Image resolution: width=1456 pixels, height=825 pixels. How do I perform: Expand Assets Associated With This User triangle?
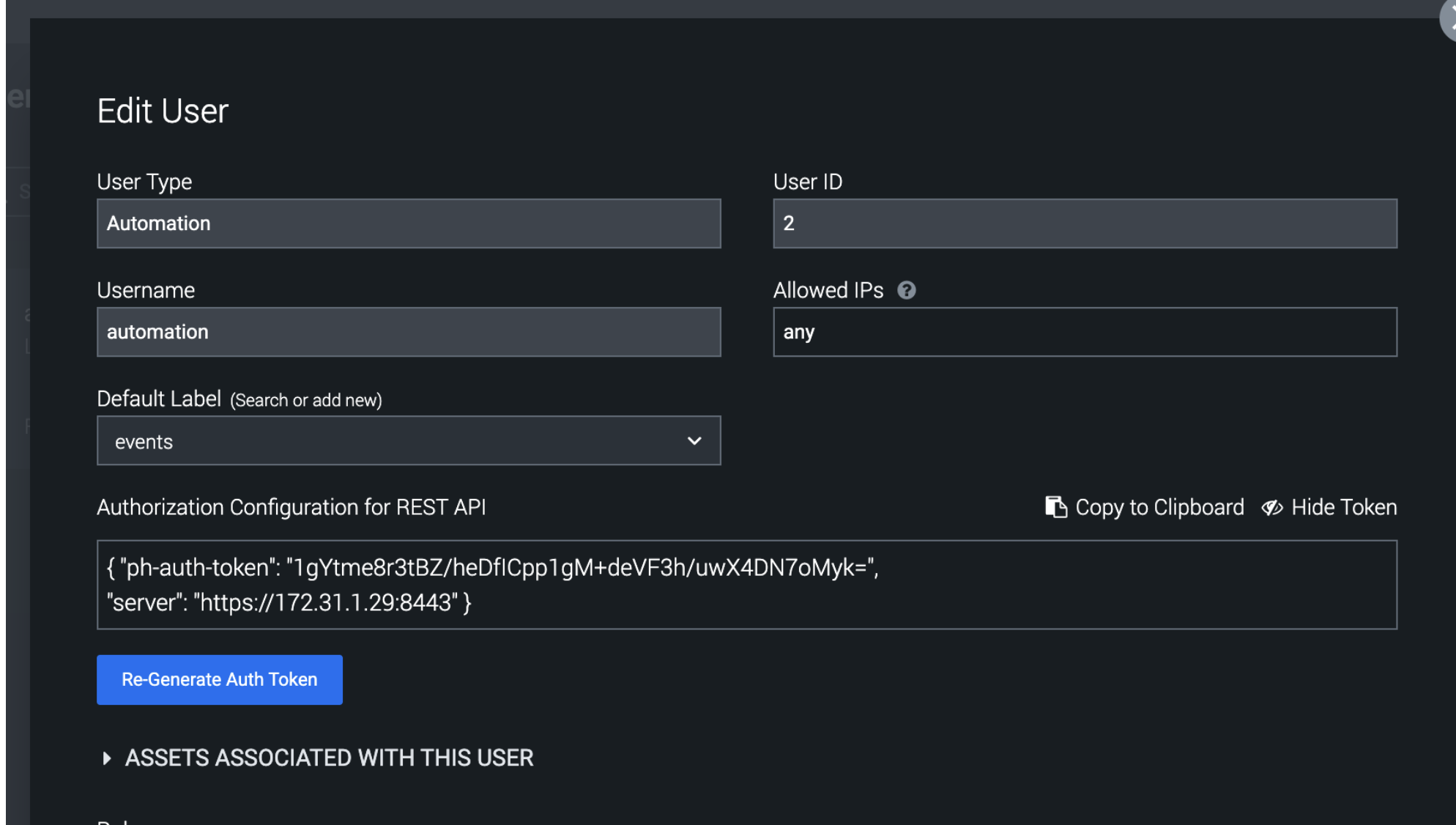coord(107,758)
